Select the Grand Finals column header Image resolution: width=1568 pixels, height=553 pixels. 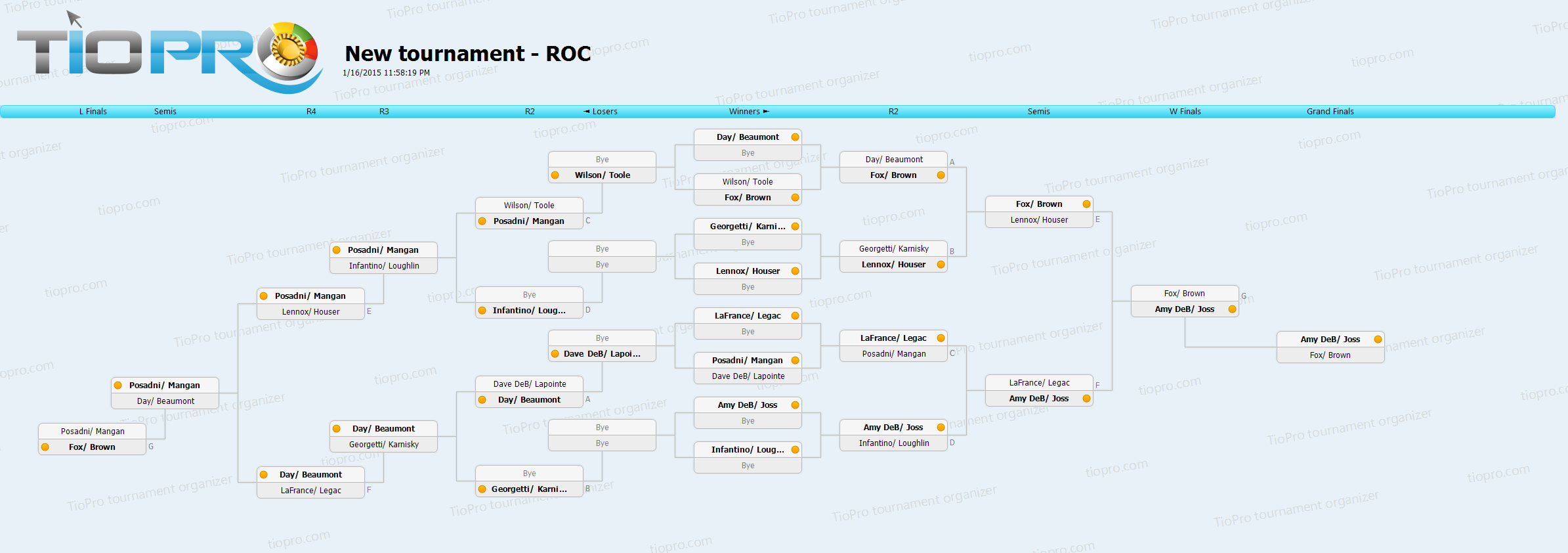[x=1330, y=112]
